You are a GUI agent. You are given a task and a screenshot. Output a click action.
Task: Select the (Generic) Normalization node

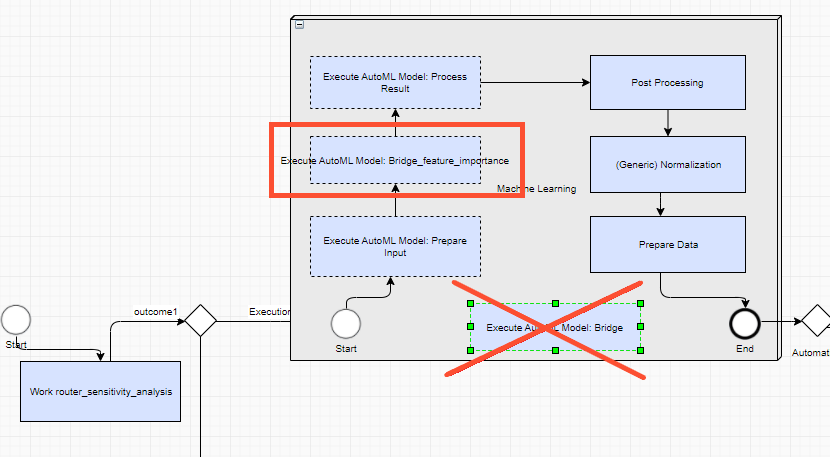(668, 165)
